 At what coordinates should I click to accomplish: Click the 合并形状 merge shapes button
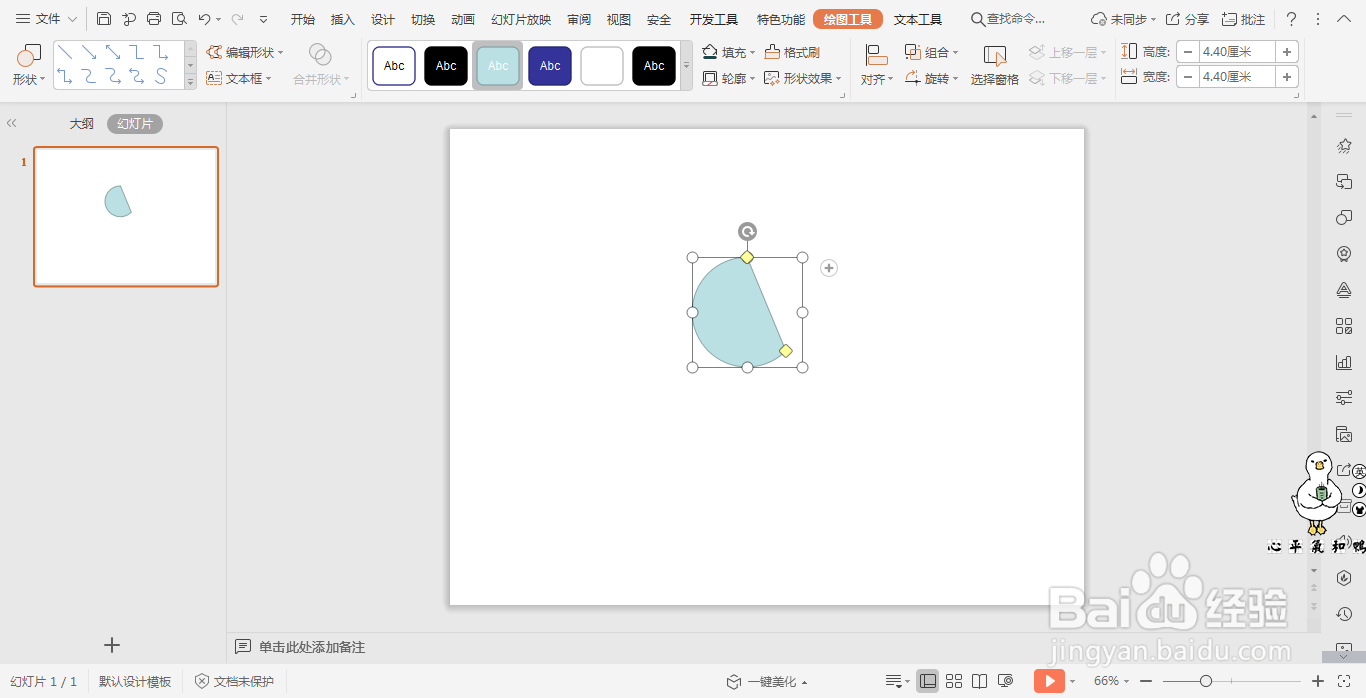(x=321, y=65)
